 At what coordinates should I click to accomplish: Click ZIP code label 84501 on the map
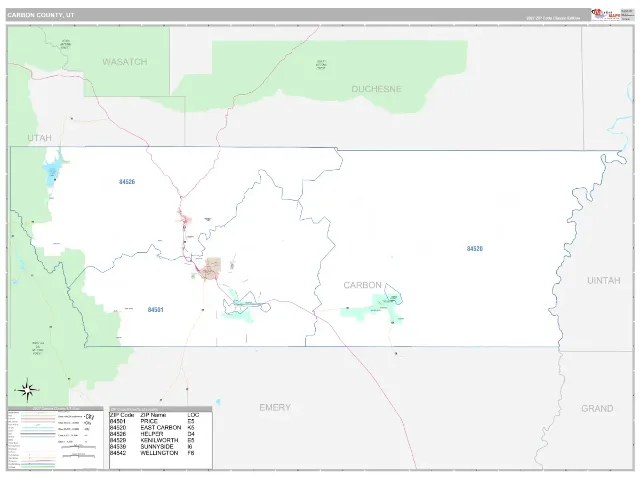(156, 310)
